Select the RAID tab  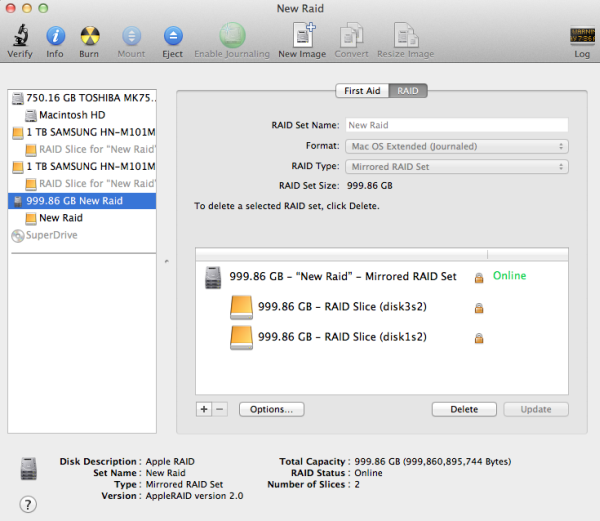coord(408,91)
